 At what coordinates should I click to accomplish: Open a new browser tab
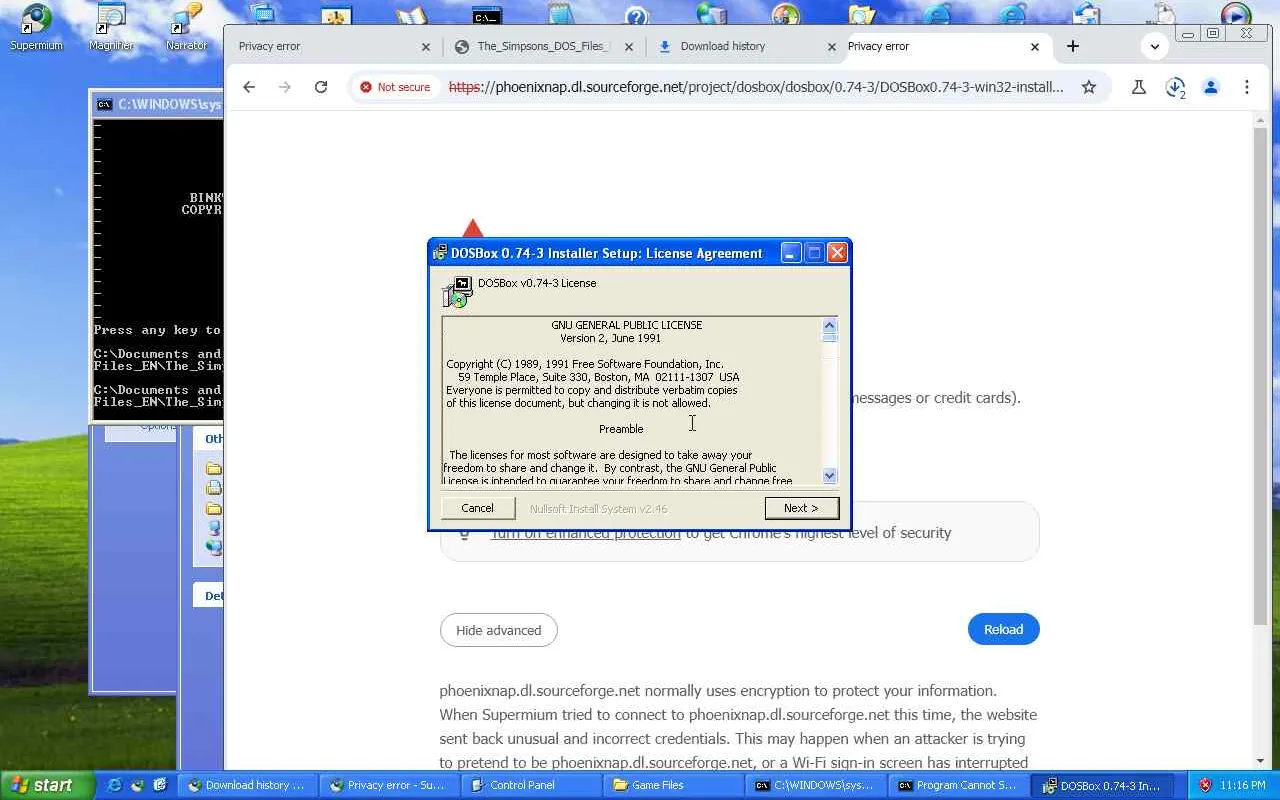tap(1073, 46)
